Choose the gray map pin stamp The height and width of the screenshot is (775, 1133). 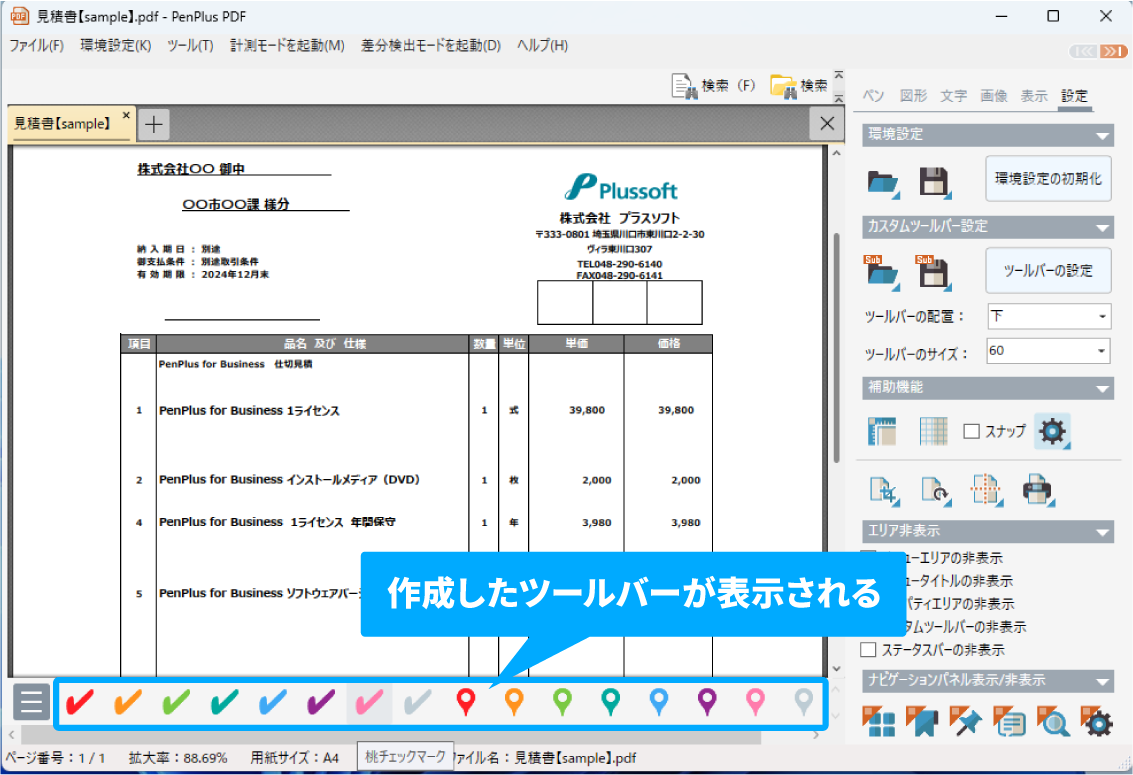[x=804, y=701]
